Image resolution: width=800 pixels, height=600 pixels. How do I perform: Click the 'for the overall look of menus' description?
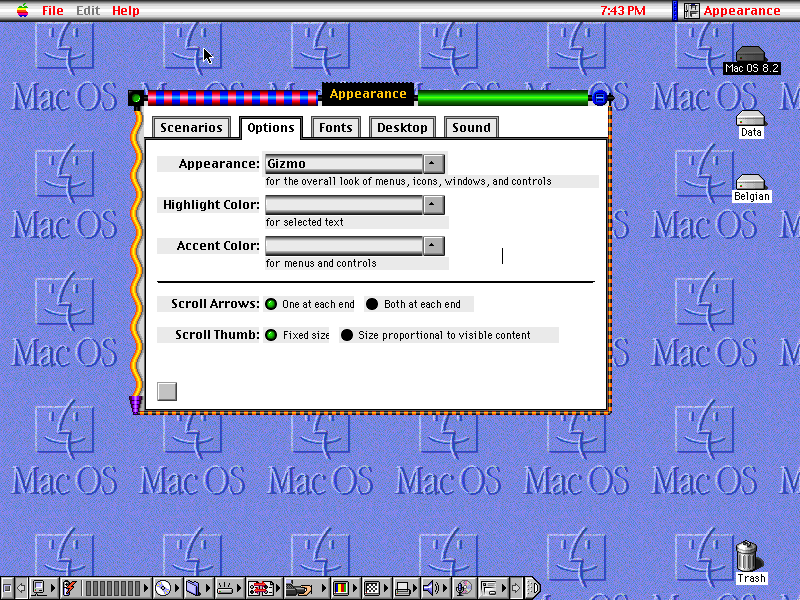click(x=409, y=182)
